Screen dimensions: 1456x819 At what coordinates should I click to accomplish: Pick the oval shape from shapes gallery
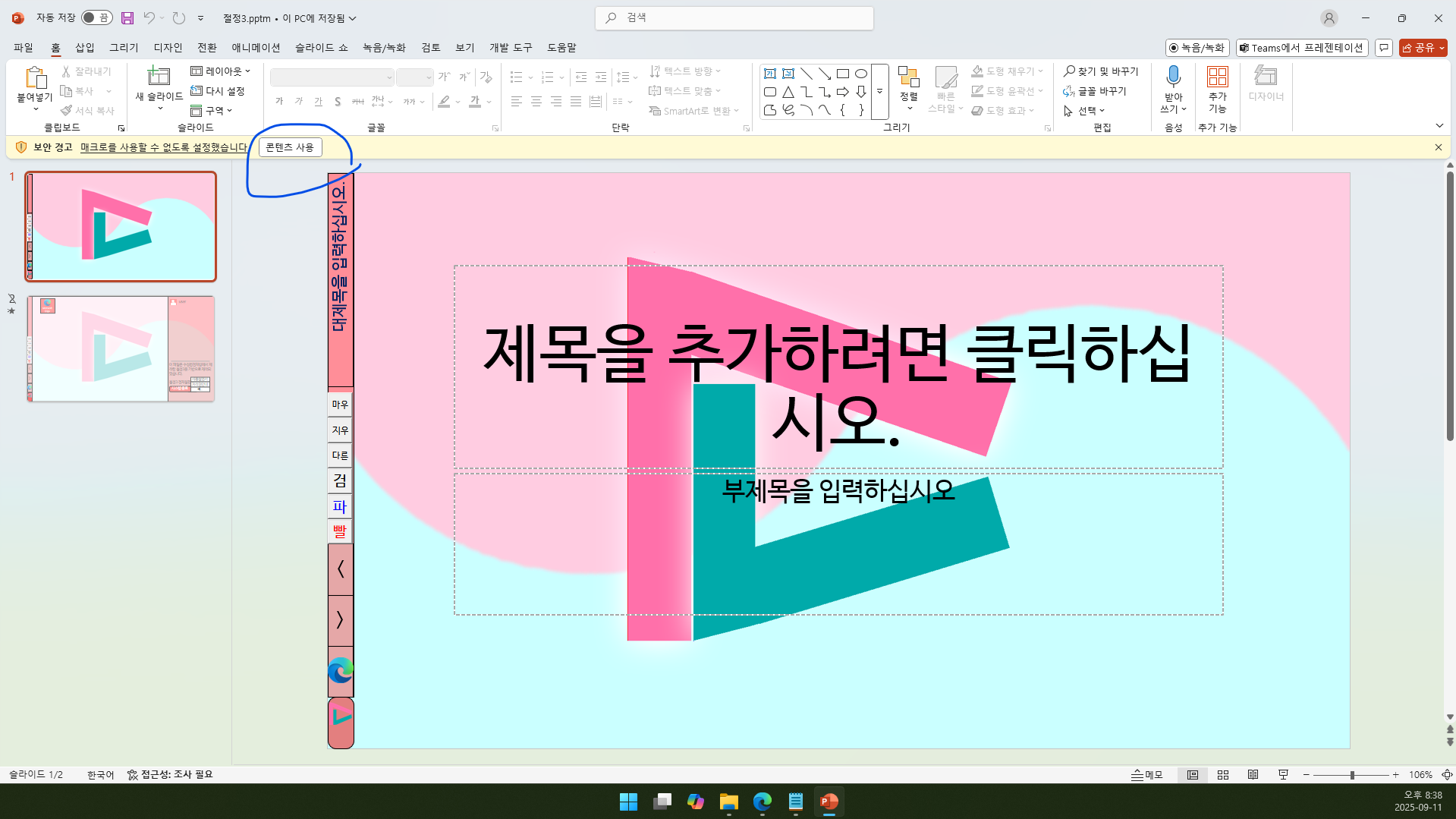[861, 74]
